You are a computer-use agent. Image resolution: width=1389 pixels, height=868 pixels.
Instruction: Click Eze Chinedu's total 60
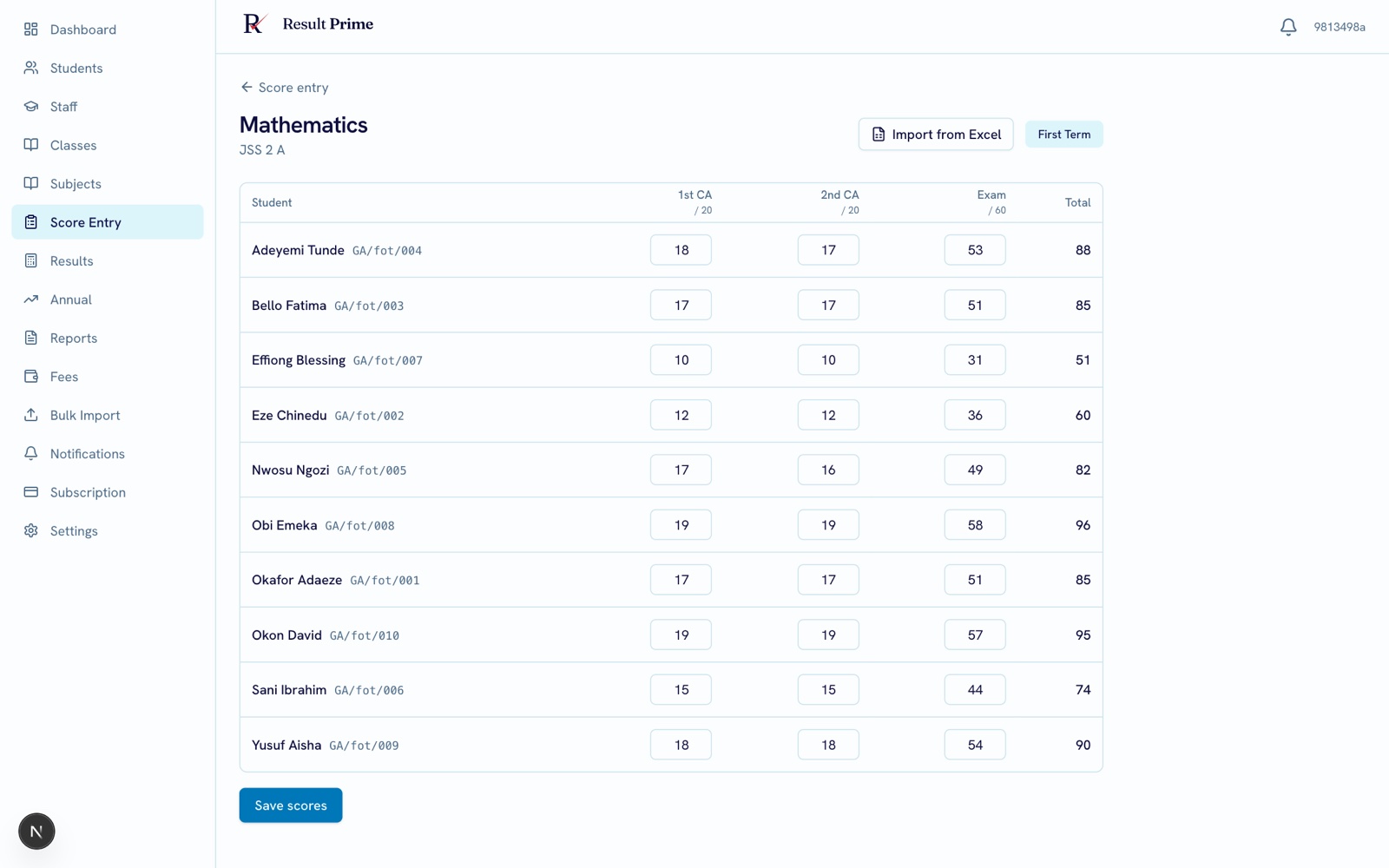pyautogui.click(x=1083, y=415)
